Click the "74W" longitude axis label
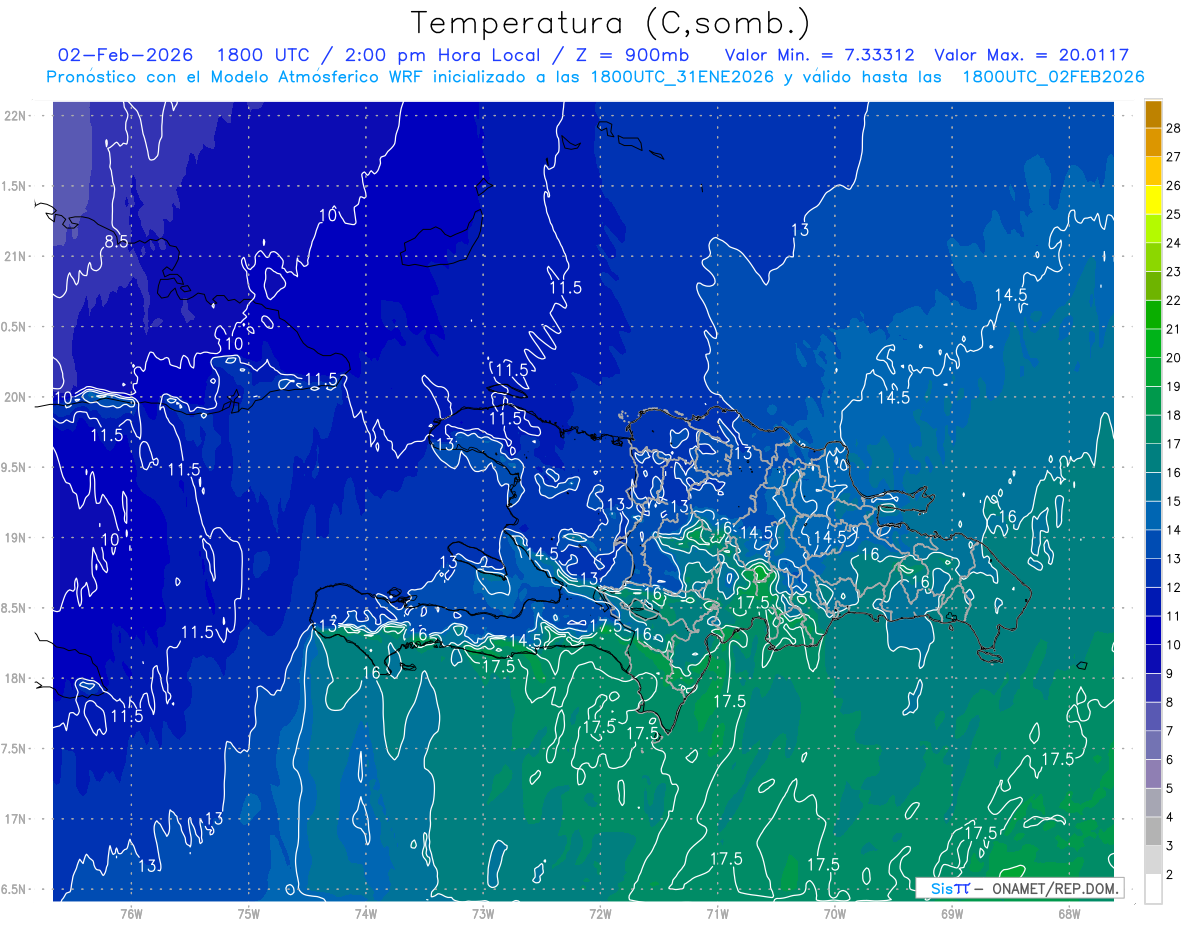This screenshot has width=1200, height=927. (366, 913)
